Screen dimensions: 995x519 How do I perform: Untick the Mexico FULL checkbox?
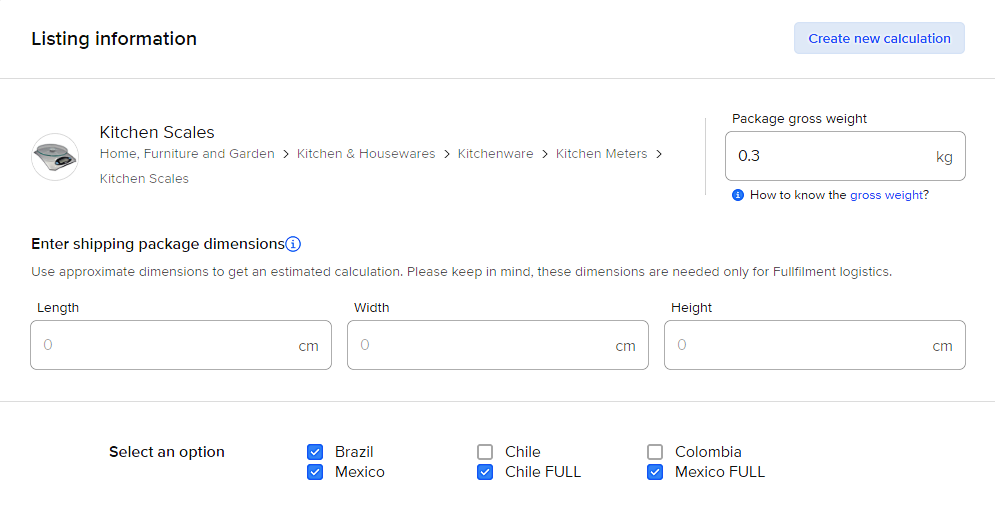(655, 472)
